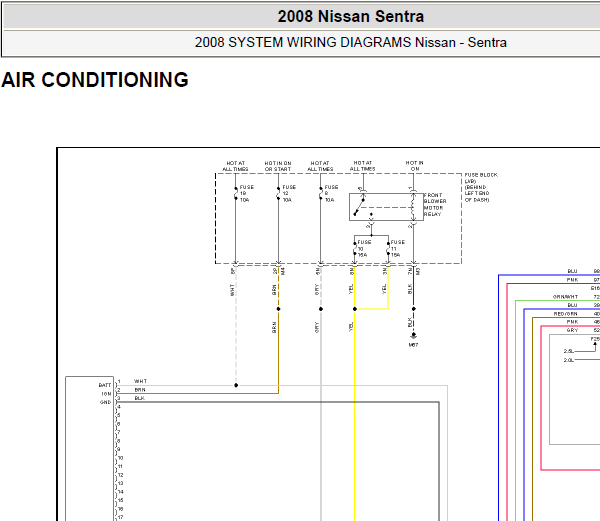
Task: Click 'BRN' wire label at pin 2
Action: pyautogui.click(x=140, y=390)
